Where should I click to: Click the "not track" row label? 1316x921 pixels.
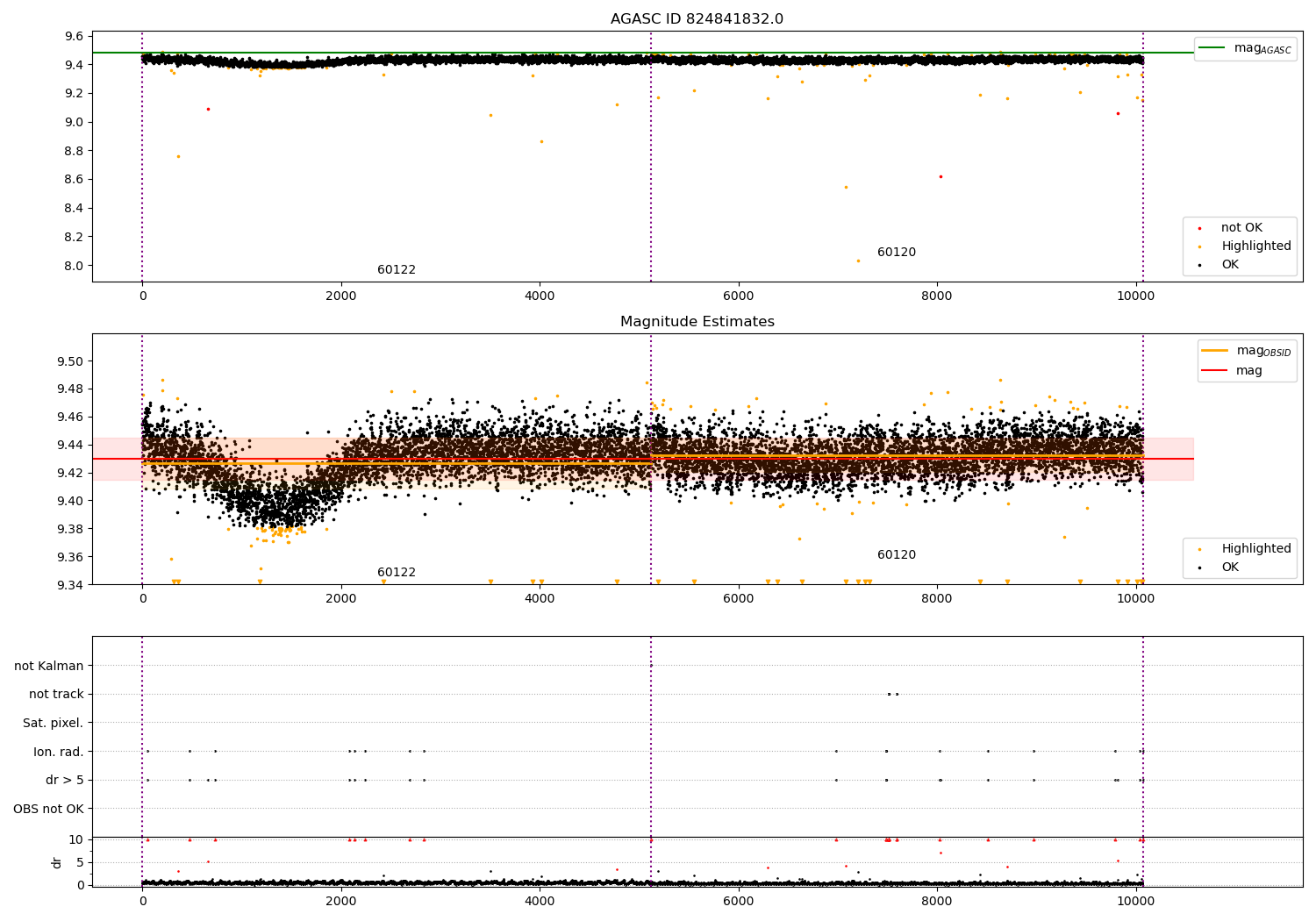56,695
